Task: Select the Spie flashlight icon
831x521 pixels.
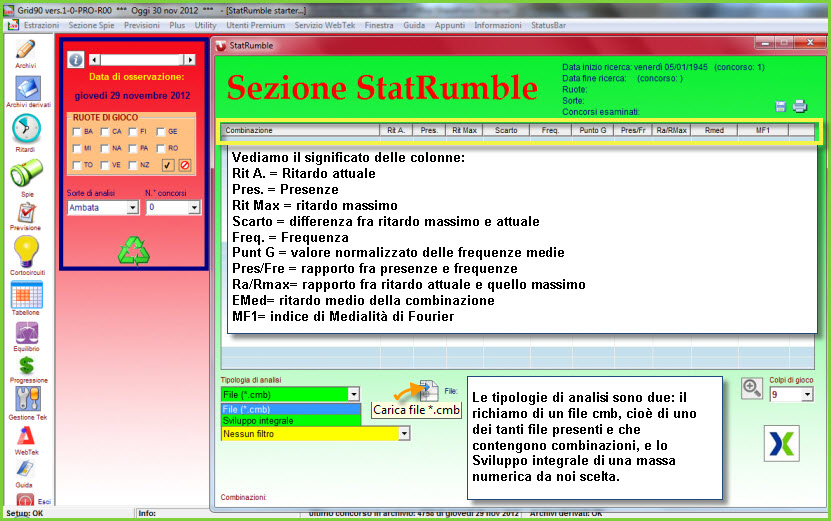Action: click(25, 173)
